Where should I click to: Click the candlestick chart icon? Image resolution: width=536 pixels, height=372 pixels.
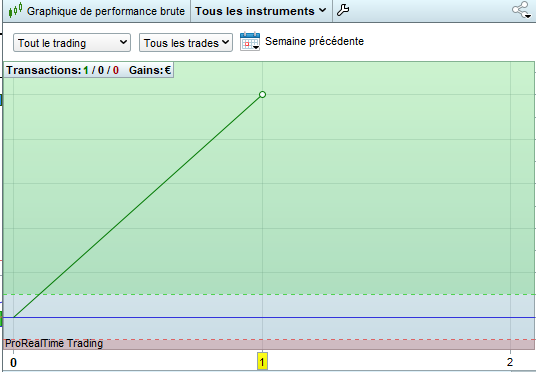click(x=15, y=10)
